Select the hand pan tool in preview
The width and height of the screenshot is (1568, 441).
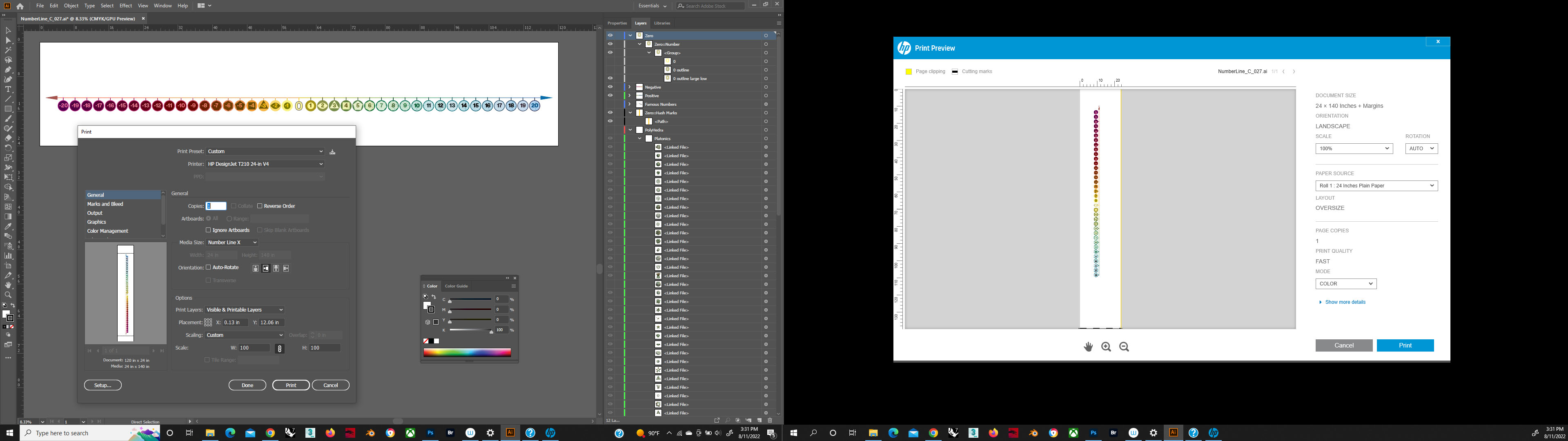(1088, 347)
